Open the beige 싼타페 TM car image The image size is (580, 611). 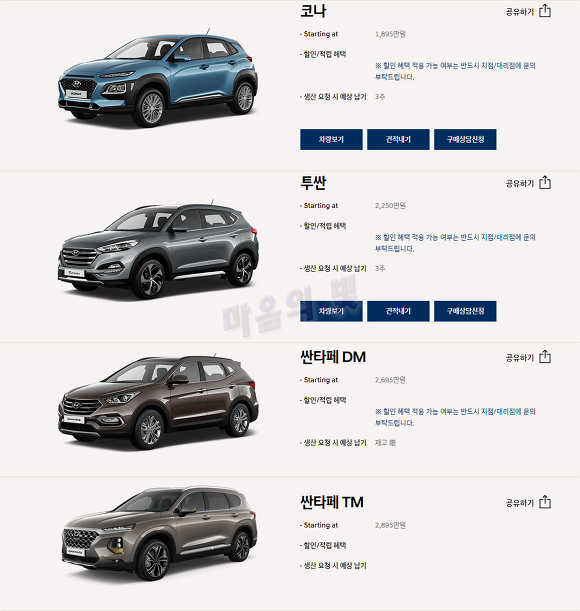[x=159, y=533]
